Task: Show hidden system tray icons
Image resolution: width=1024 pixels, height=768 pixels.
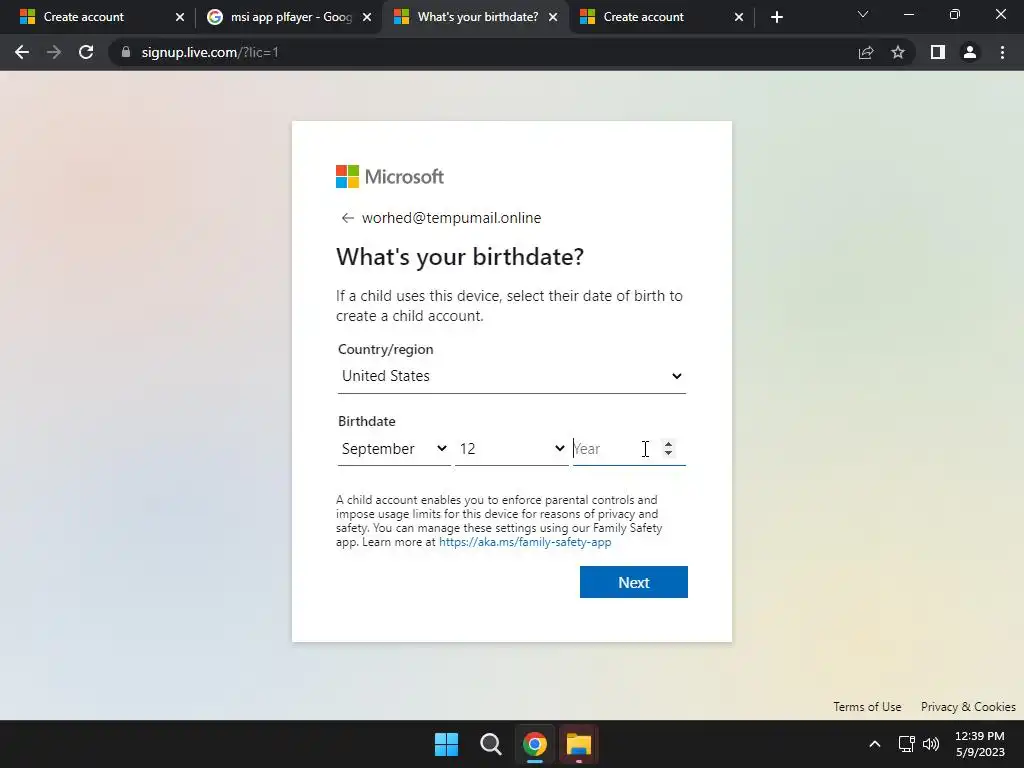Action: 875,744
